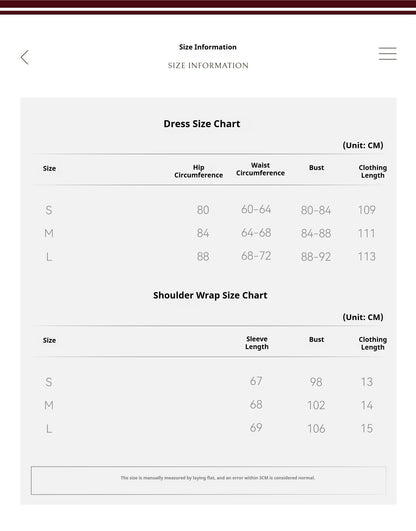Click the 113 clothing length value

pos(367,257)
